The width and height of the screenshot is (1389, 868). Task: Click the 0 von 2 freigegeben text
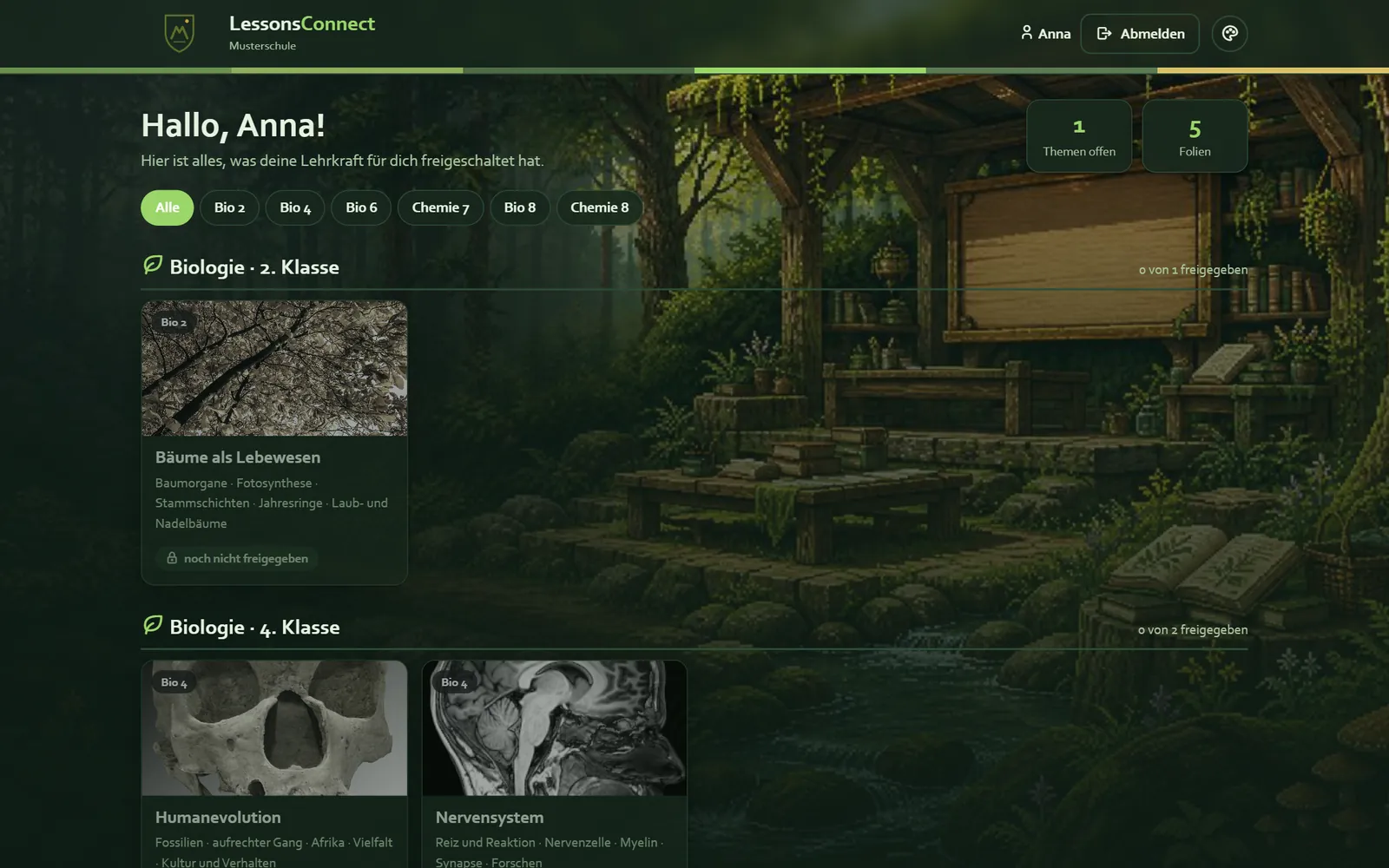pos(1193,630)
